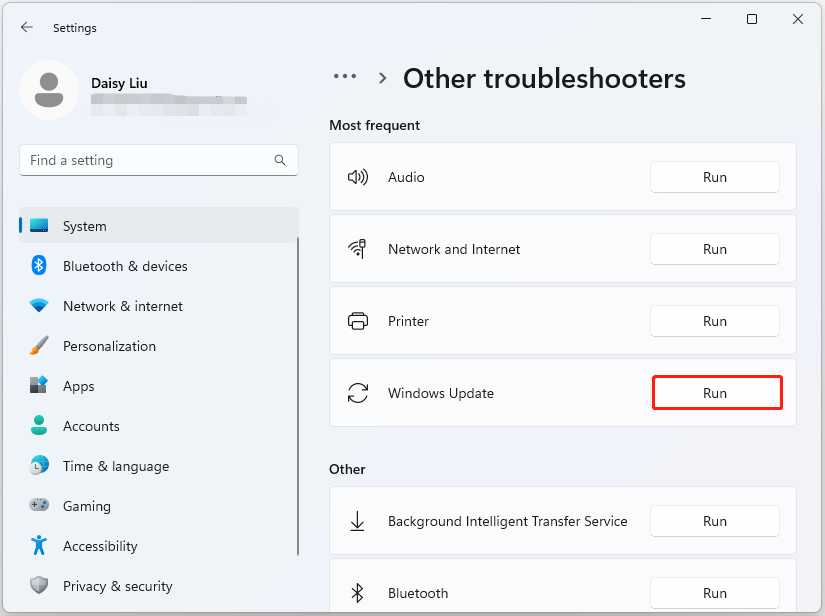Focus the Find a setting search box
This screenshot has height=616, width=825.
tap(145, 160)
